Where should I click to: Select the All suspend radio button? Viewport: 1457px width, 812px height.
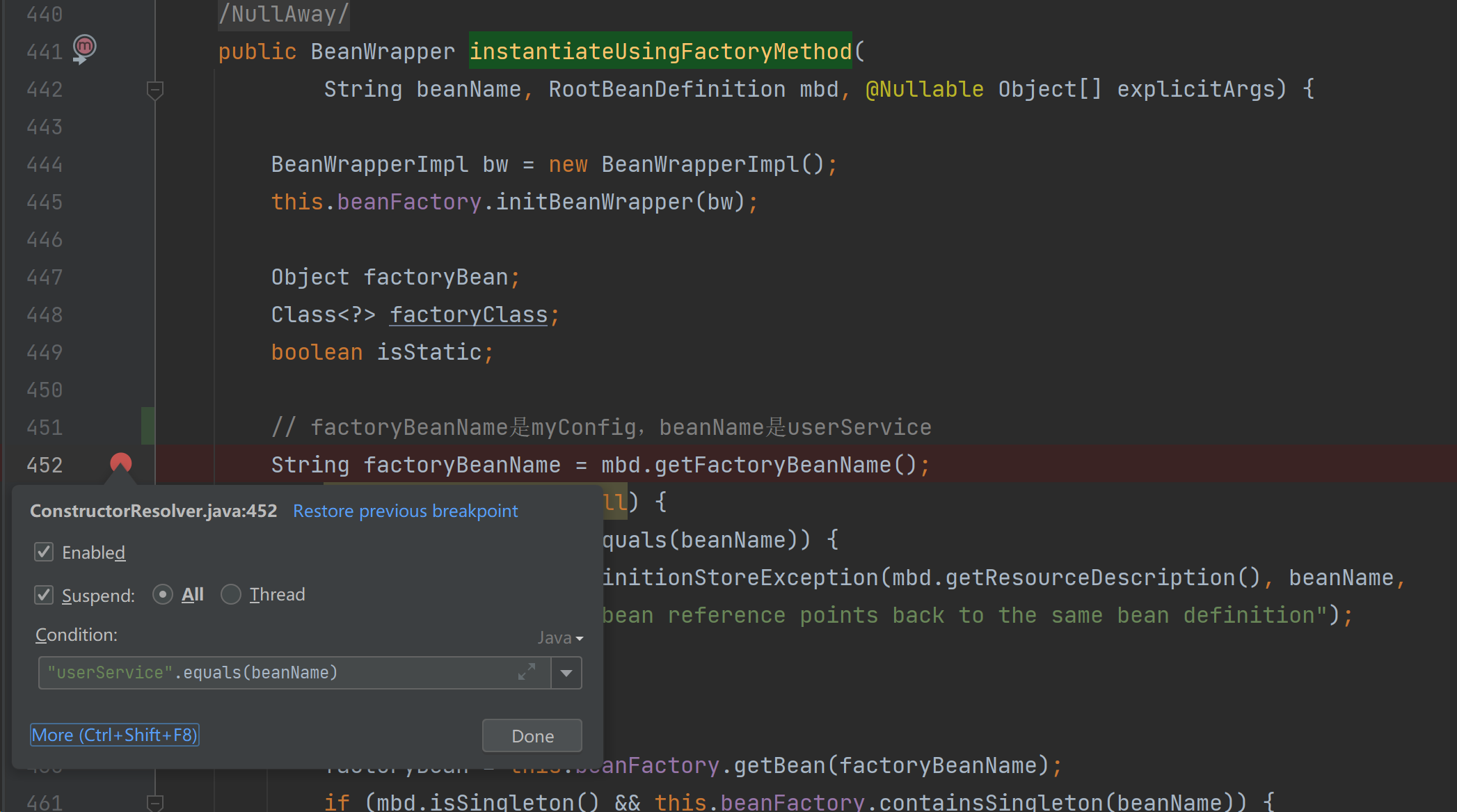point(163,594)
